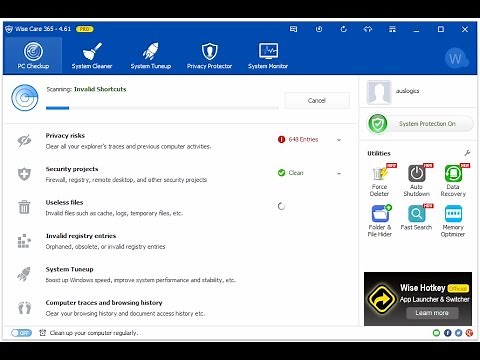Screen dimensions: 480x360
Task: Click Learn more in Wise Hotkey ad
Action: tap(432, 313)
